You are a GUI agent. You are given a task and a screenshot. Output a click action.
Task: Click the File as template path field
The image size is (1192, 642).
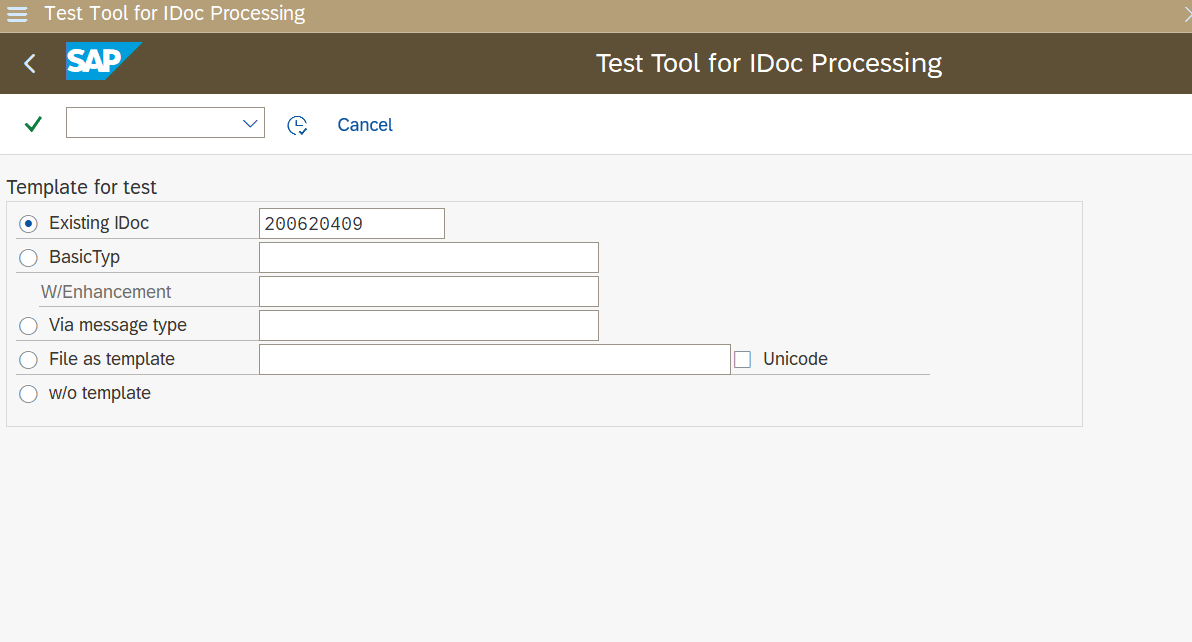494,360
